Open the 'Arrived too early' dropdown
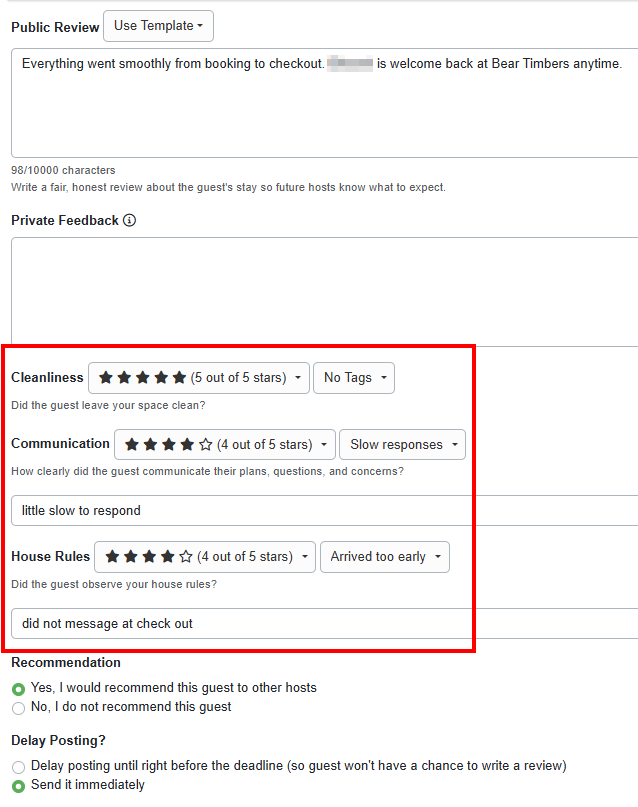The height and width of the screenshot is (807, 638). coord(385,557)
